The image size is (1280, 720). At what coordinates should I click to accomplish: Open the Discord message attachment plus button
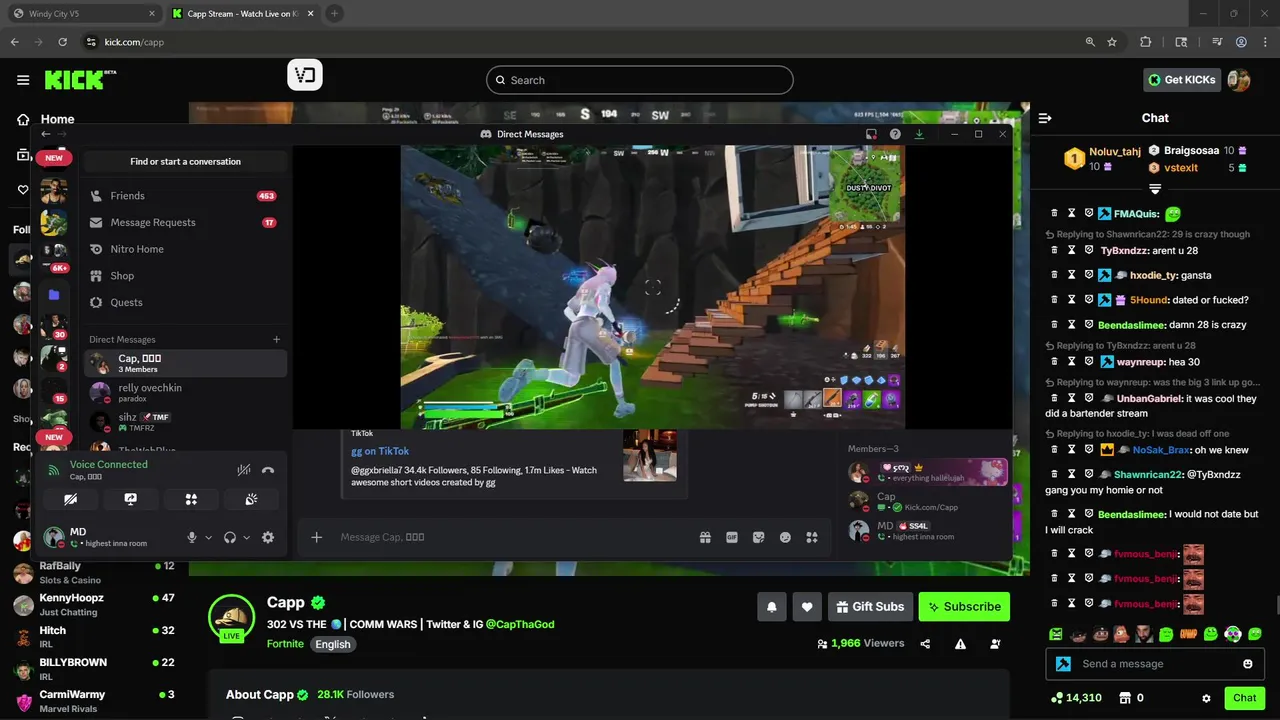[x=316, y=537]
